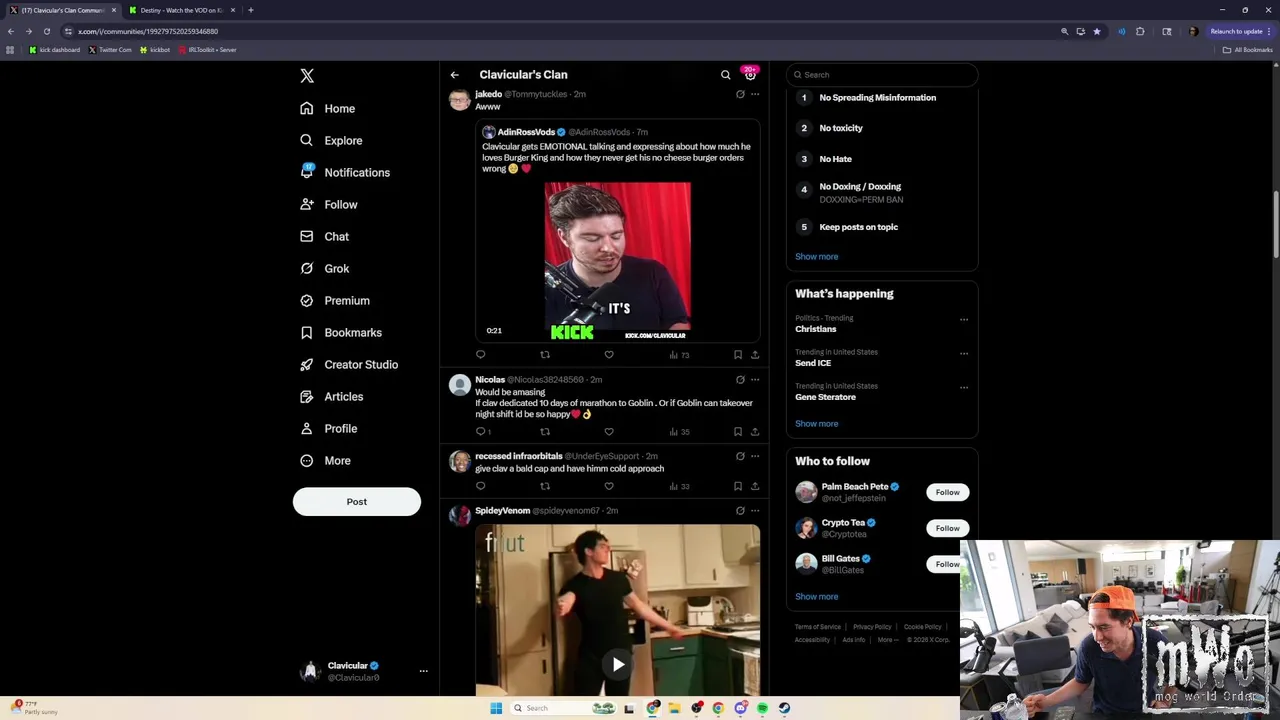
Task: Like recessed infraorbitals post
Action: tap(609, 486)
